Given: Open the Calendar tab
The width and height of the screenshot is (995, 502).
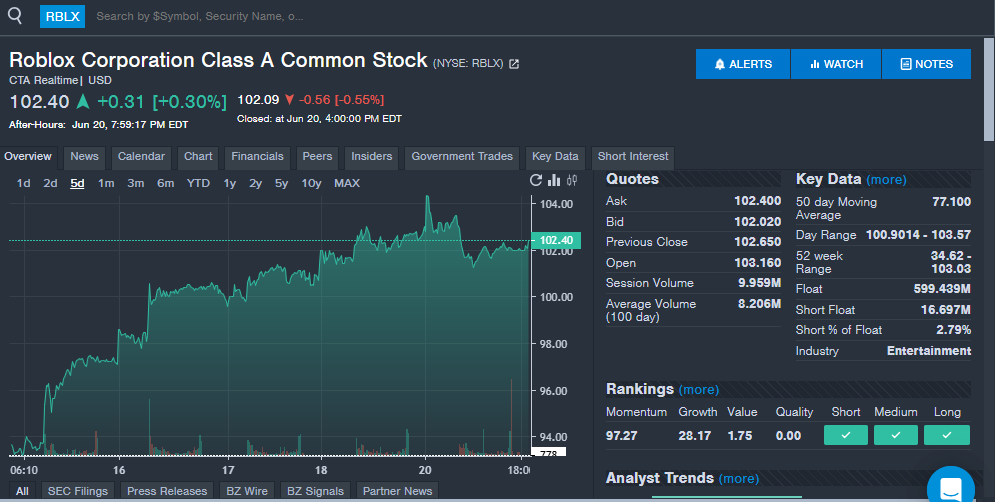Looking at the screenshot, I should (141, 157).
